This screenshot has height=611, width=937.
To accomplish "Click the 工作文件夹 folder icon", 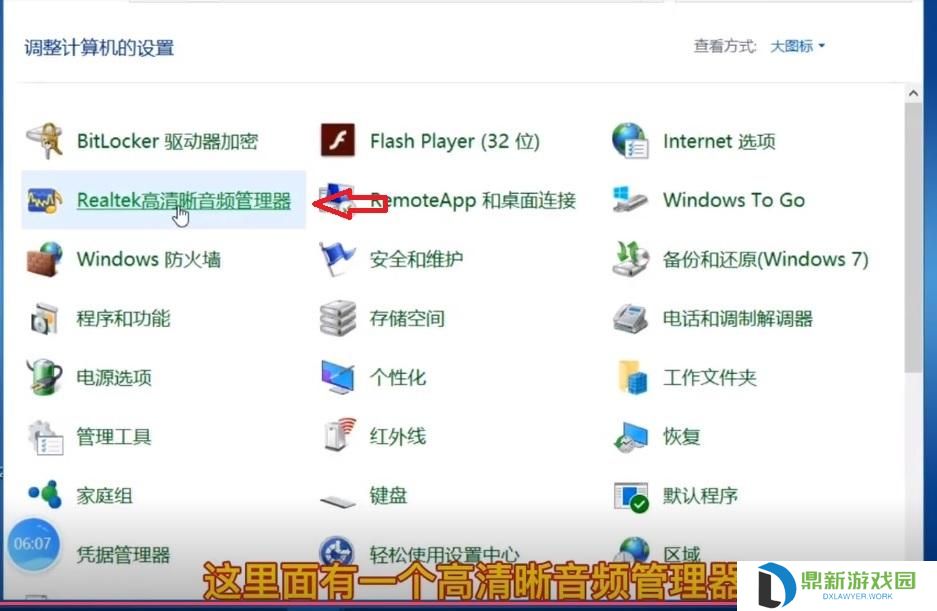I will [632, 377].
